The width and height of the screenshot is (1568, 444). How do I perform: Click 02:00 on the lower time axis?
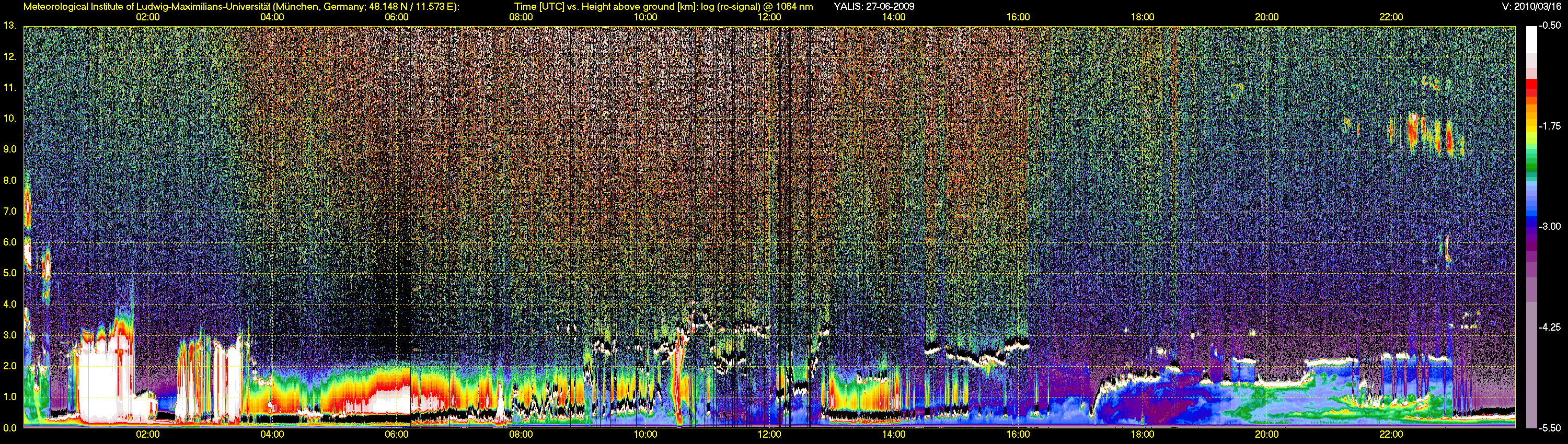[148, 434]
